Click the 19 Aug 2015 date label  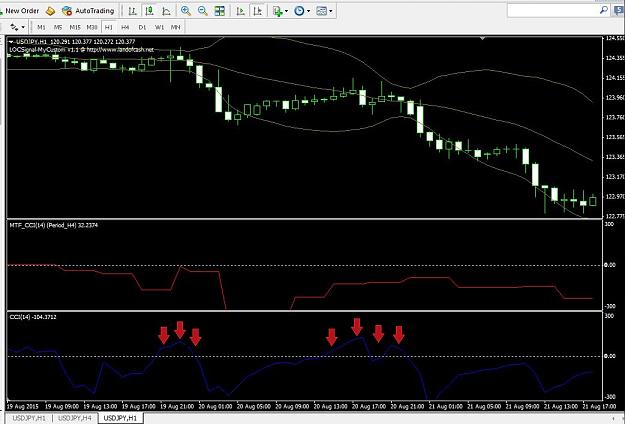pyautogui.click(x=22, y=406)
